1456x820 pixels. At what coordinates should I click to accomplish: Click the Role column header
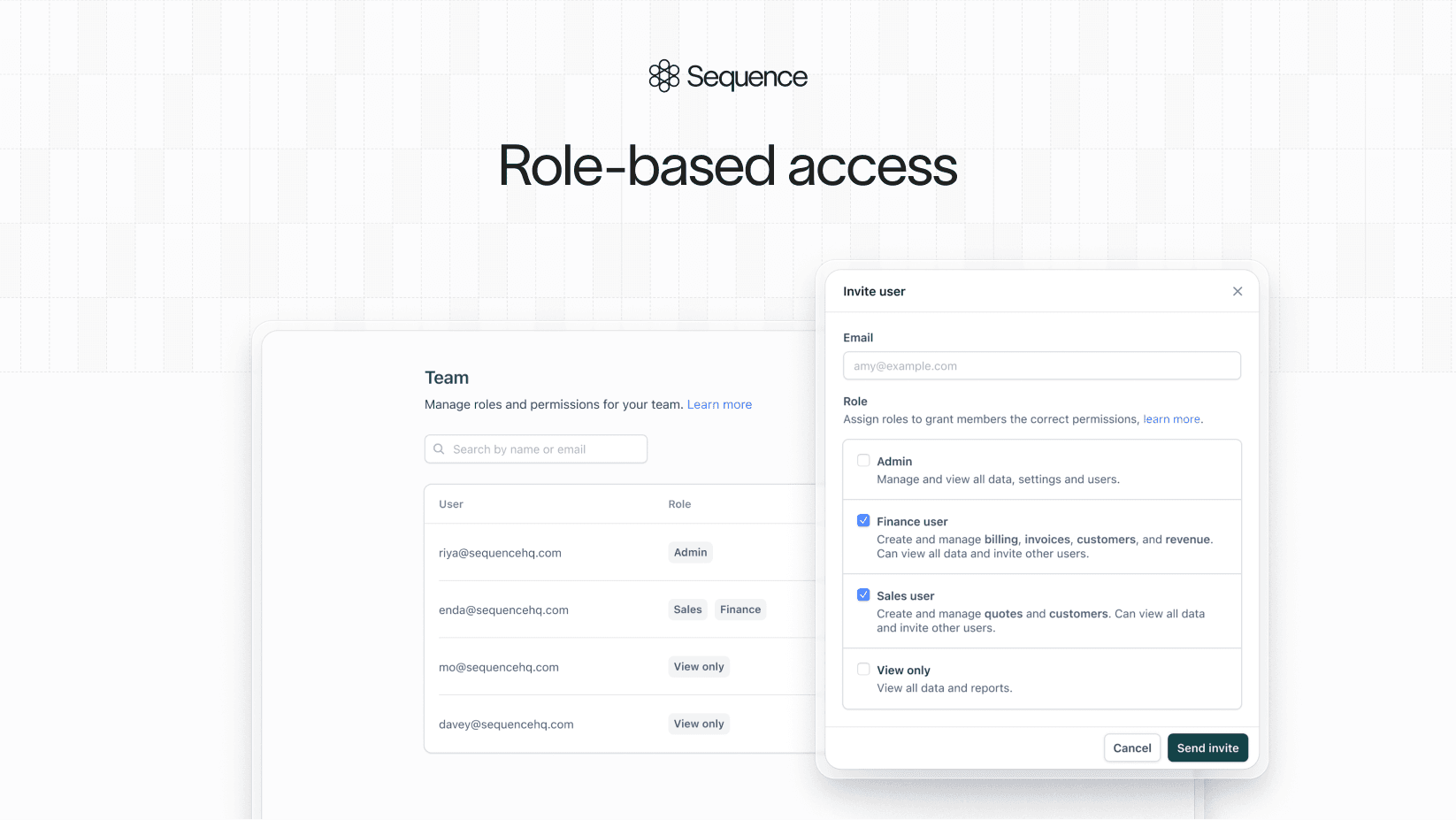[679, 504]
